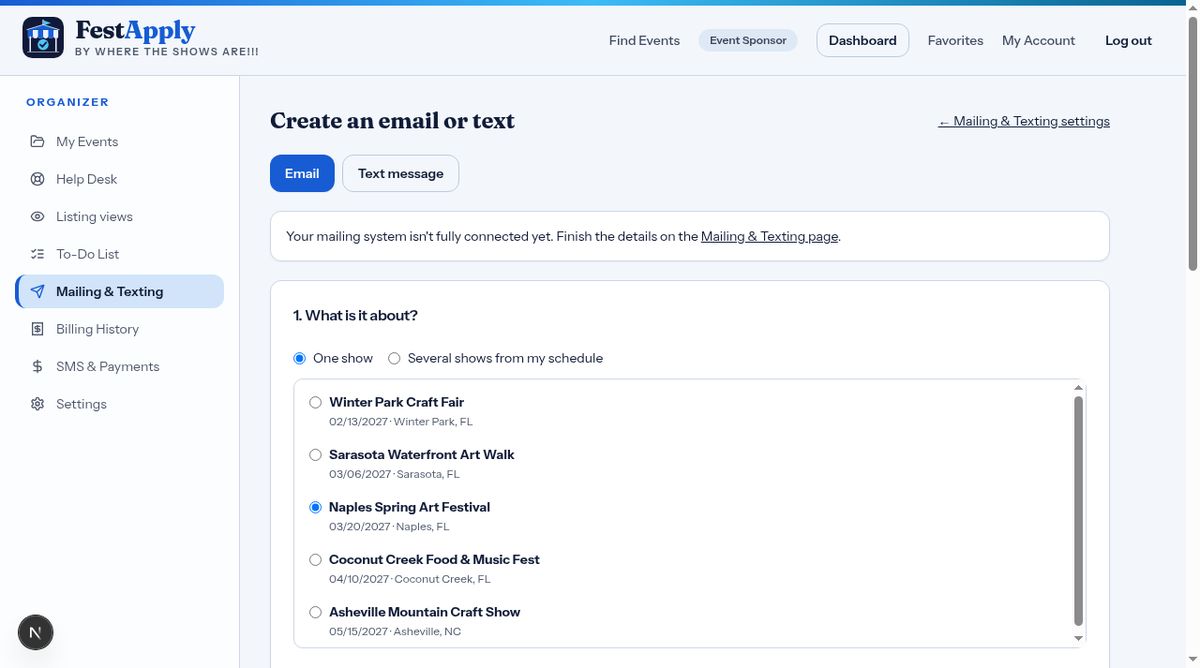Viewport: 1200px width, 668px height.
Task: Open the Mailing & Texting page link
Action: coord(769,237)
